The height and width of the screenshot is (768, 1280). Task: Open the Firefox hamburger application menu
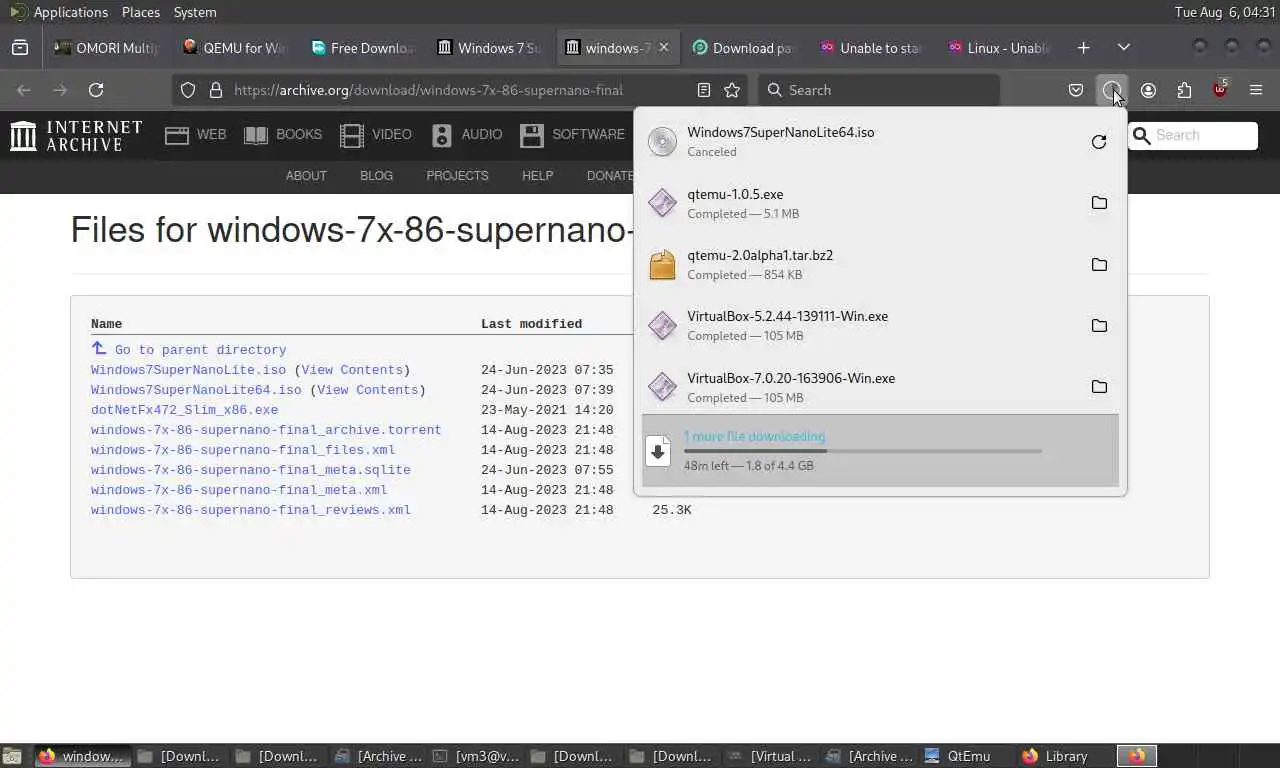coord(1256,90)
